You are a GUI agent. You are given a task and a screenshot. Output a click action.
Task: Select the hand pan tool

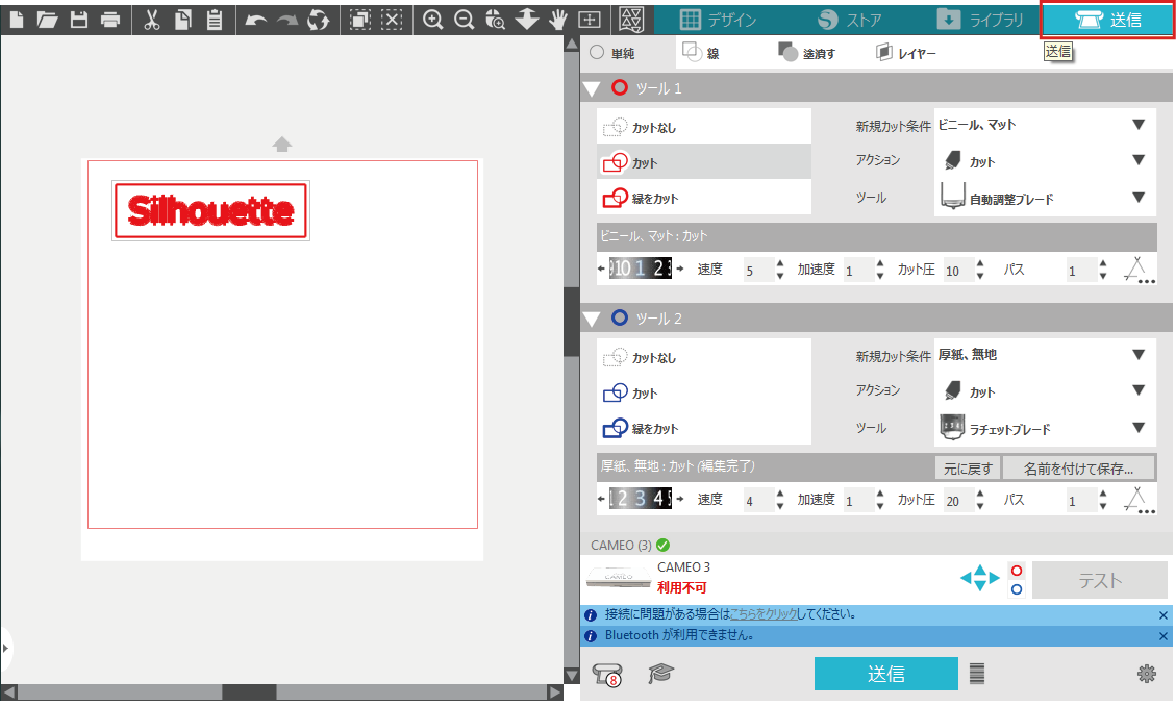click(559, 19)
